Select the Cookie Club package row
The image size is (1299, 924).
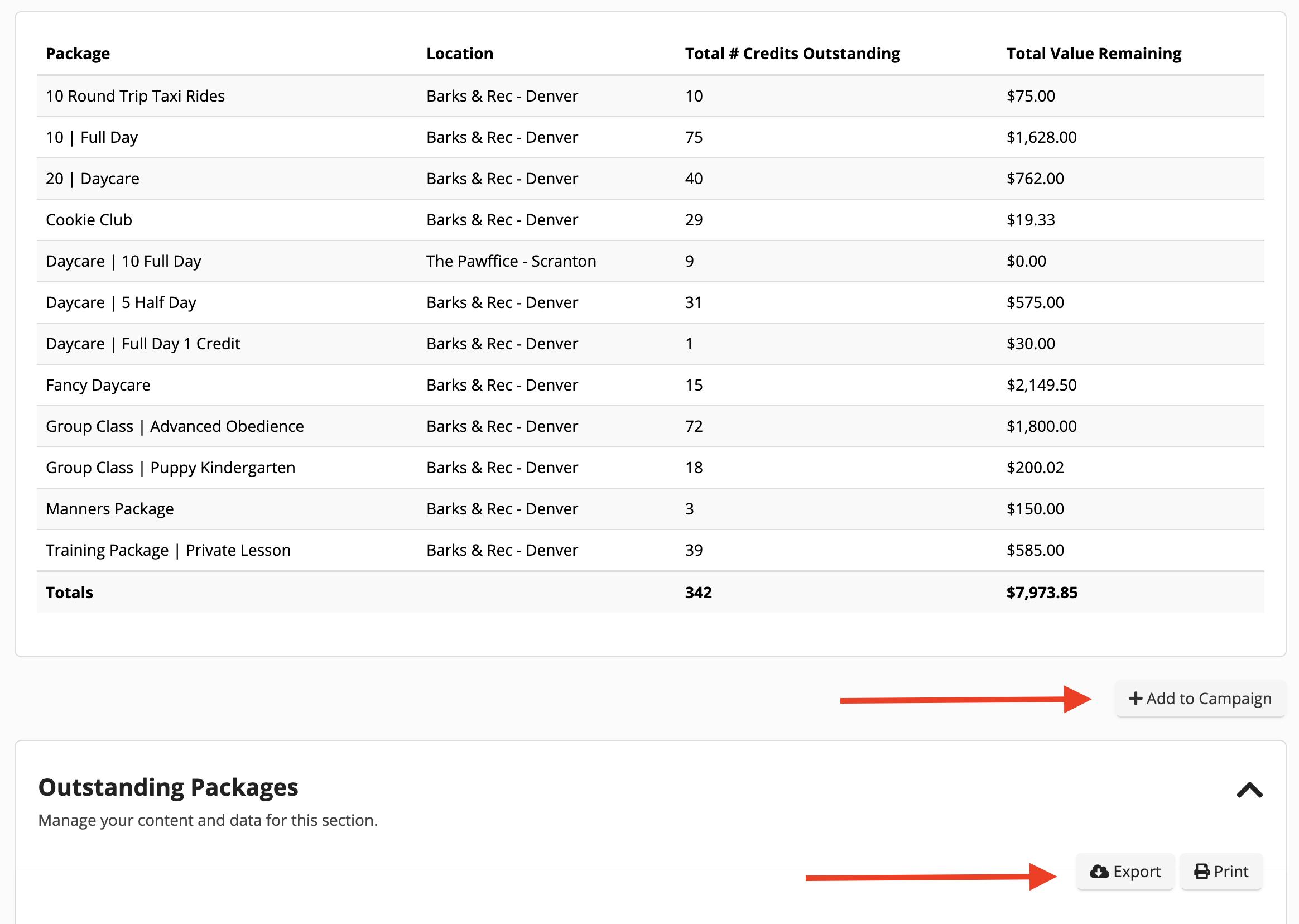coord(89,220)
